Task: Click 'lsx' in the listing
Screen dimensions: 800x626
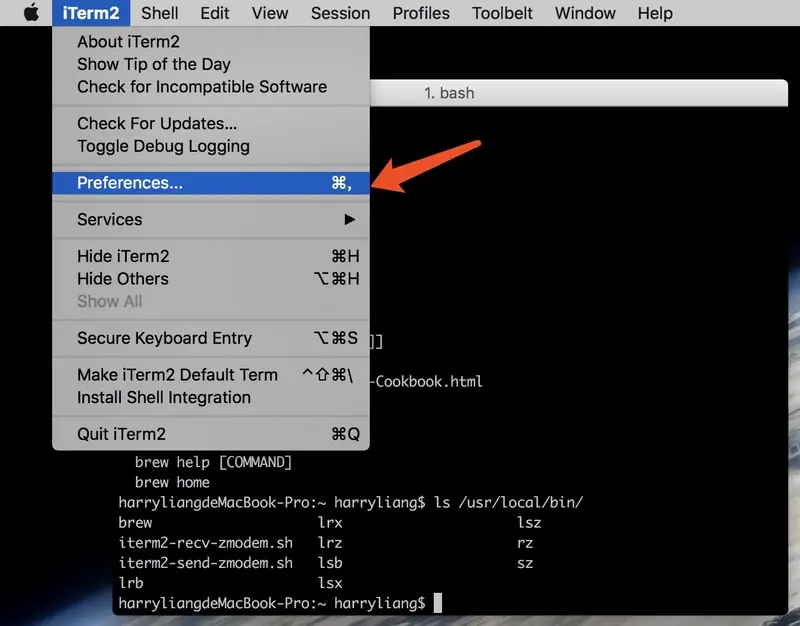Action: click(330, 583)
